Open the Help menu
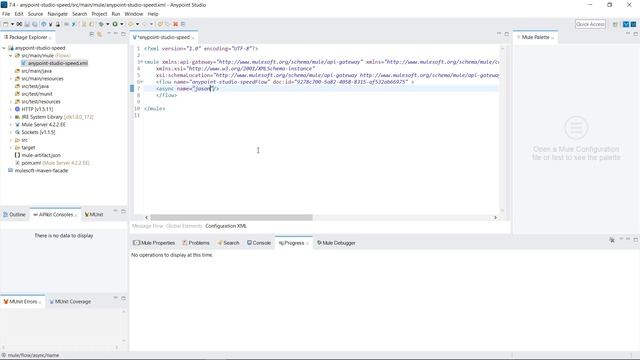Viewport: 640px width, 360px height. coord(153,14)
